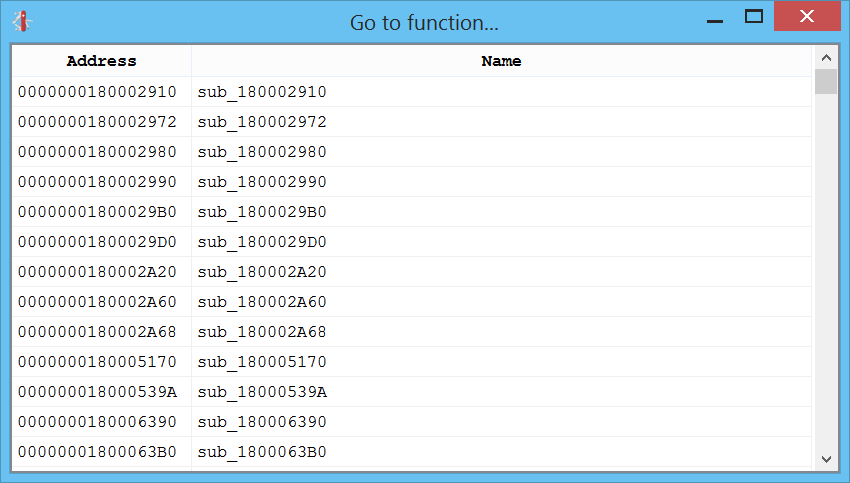The image size is (850, 483).
Task: Select address 0000000180002972
Action: click(97, 121)
